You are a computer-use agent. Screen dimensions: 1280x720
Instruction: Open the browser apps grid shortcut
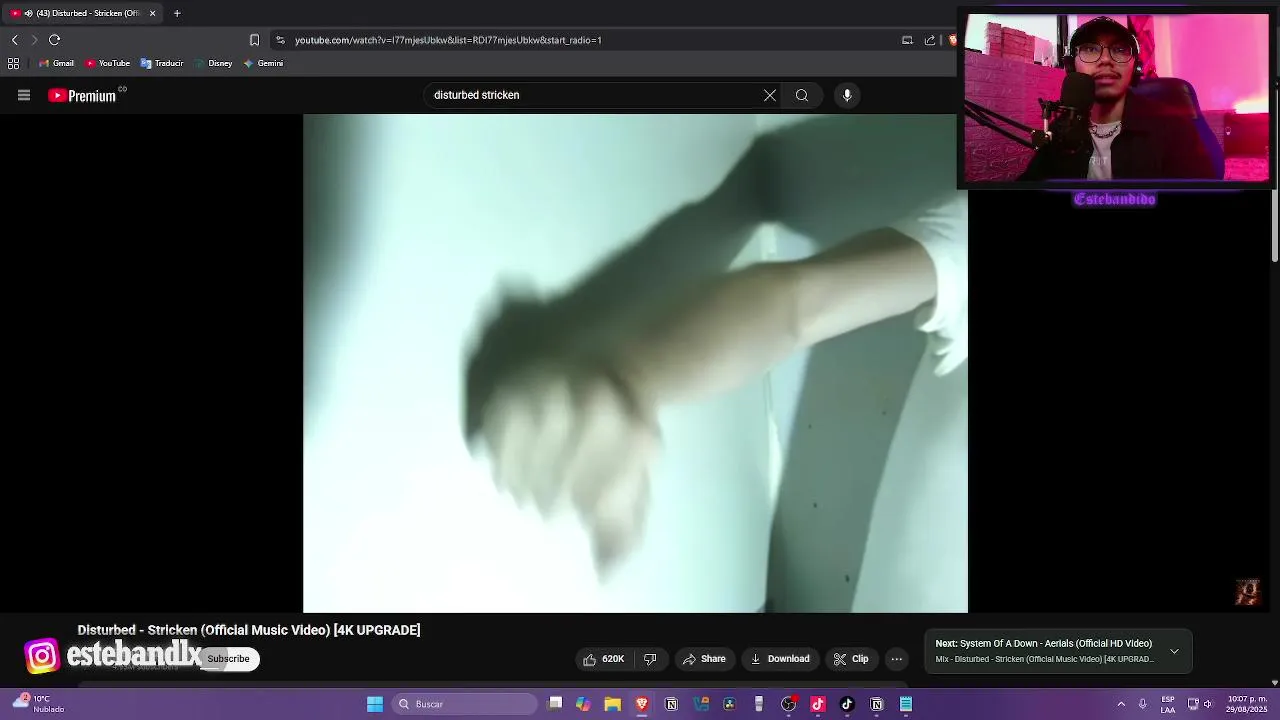point(13,63)
